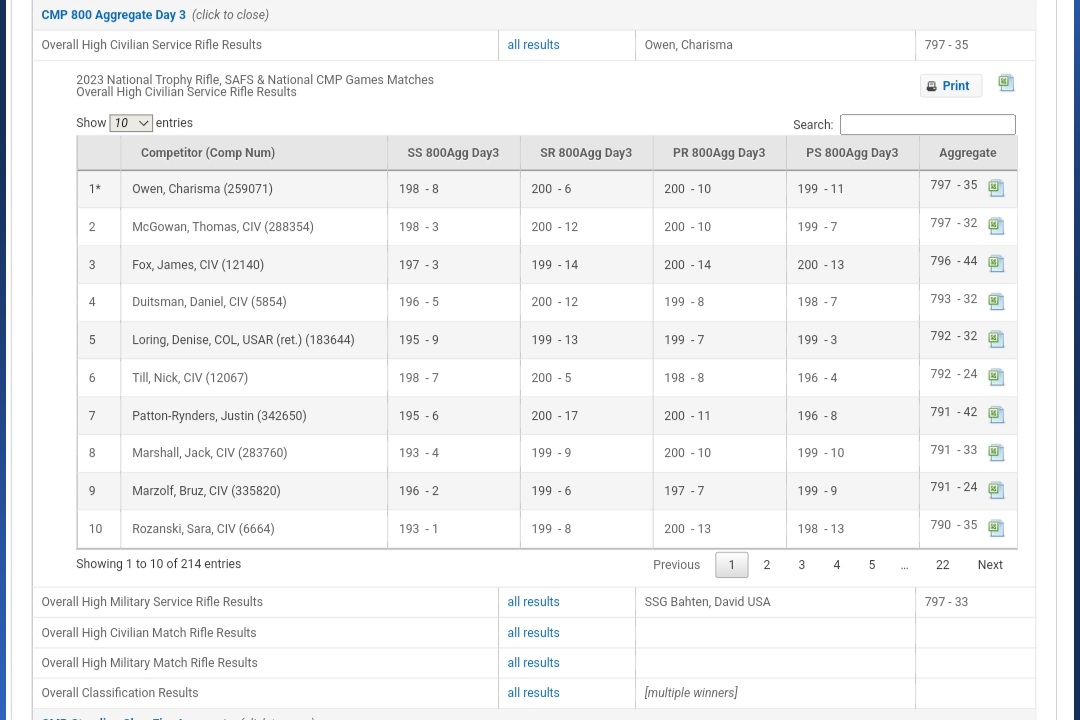Open Excel icon in Loring, Denise row

pos(996,339)
